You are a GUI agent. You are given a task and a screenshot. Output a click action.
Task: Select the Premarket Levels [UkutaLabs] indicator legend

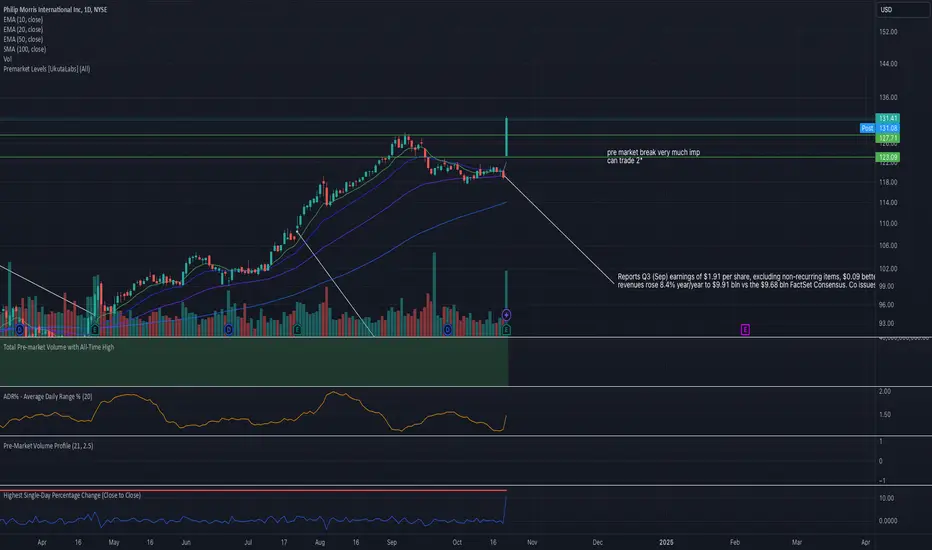click(46, 69)
